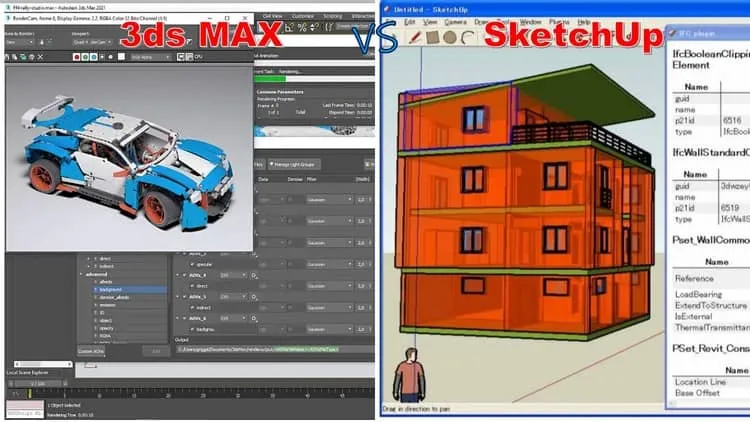Screen dimensions: 750x422
Task: Select the Rectangle tool in SketchUp
Action: coord(433,37)
